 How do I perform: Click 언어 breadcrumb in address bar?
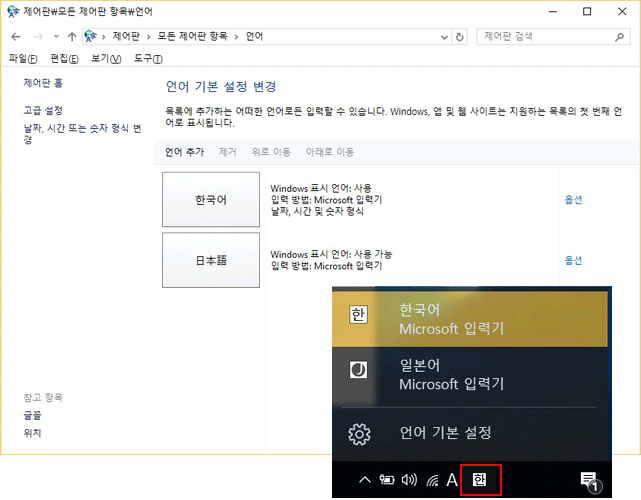[254, 37]
